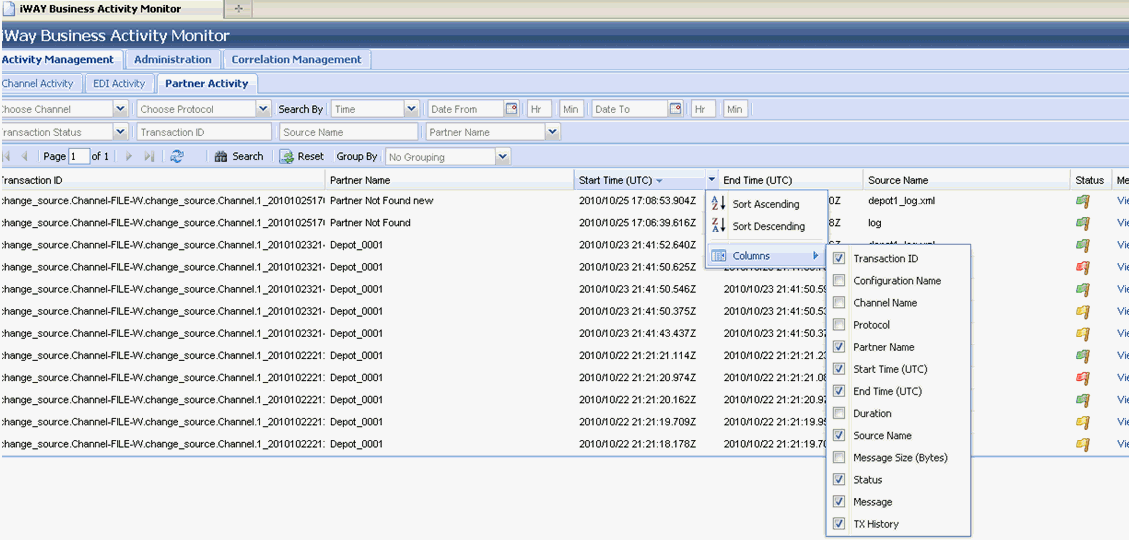
Task: Click the Reset button
Action: coord(302,156)
